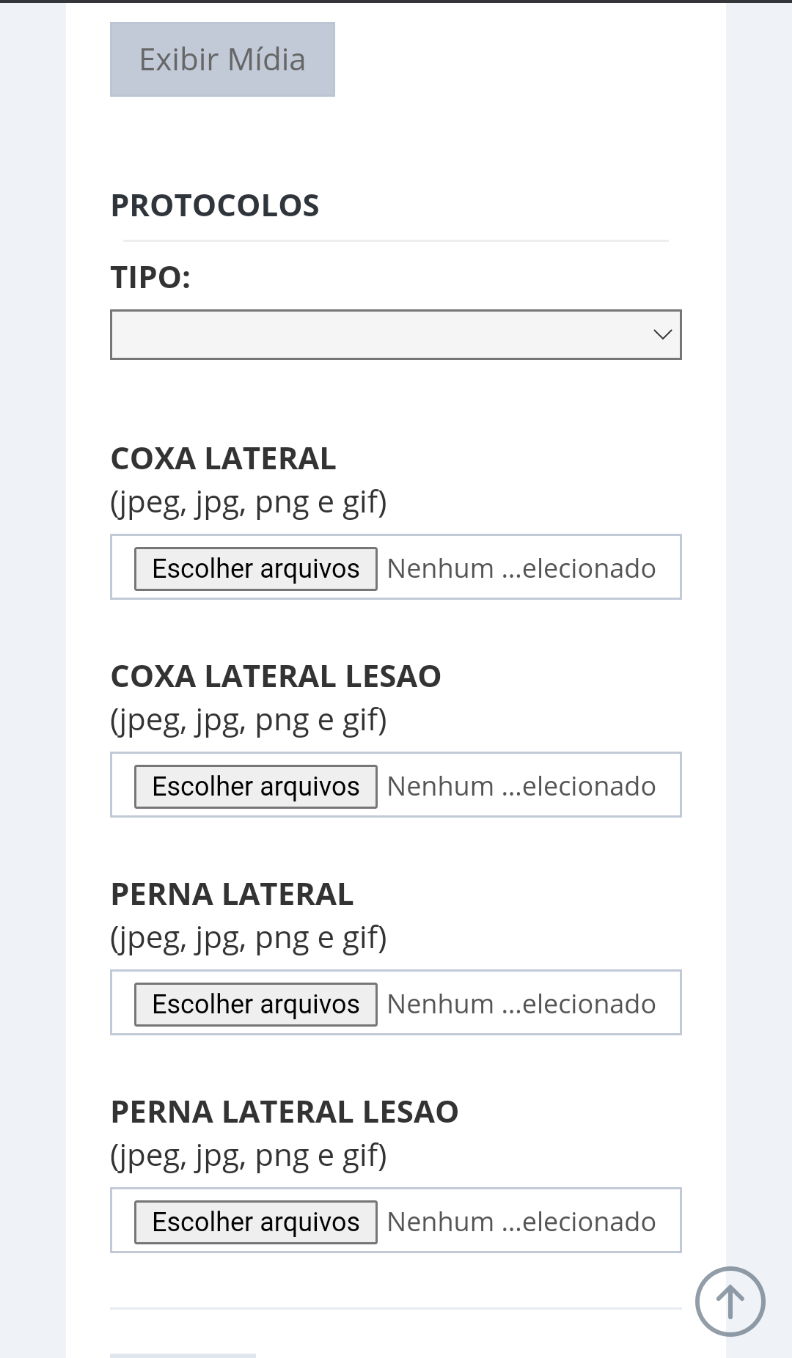The width and height of the screenshot is (792, 1358).
Task: Click the COXA LATERAL label
Action: 223,458
